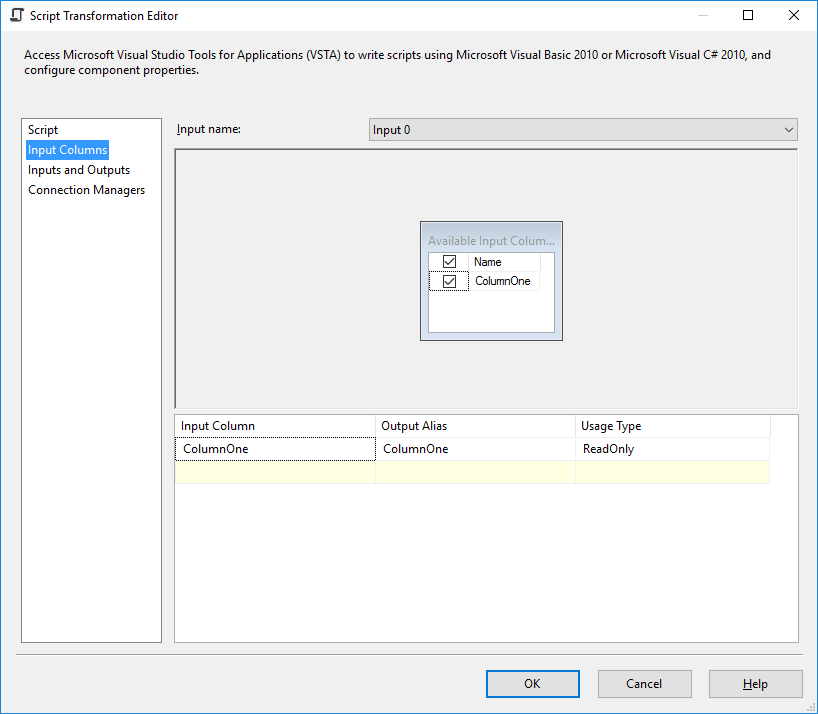This screenshot has height=714, width=818.
Task: Switch to the Inputs and Outputs page
Action: pos(79,169)
